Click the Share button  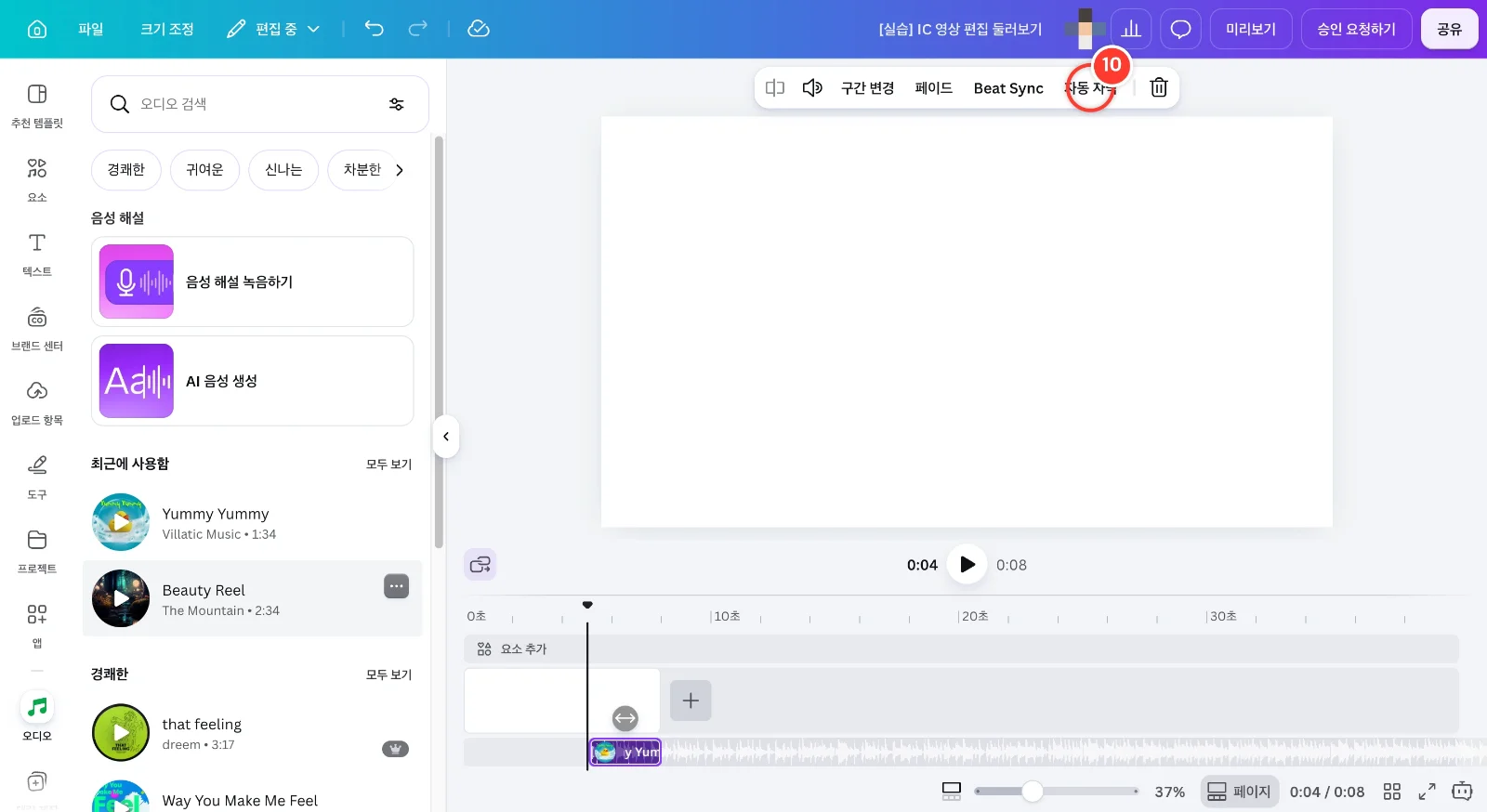click(1450, 29)
